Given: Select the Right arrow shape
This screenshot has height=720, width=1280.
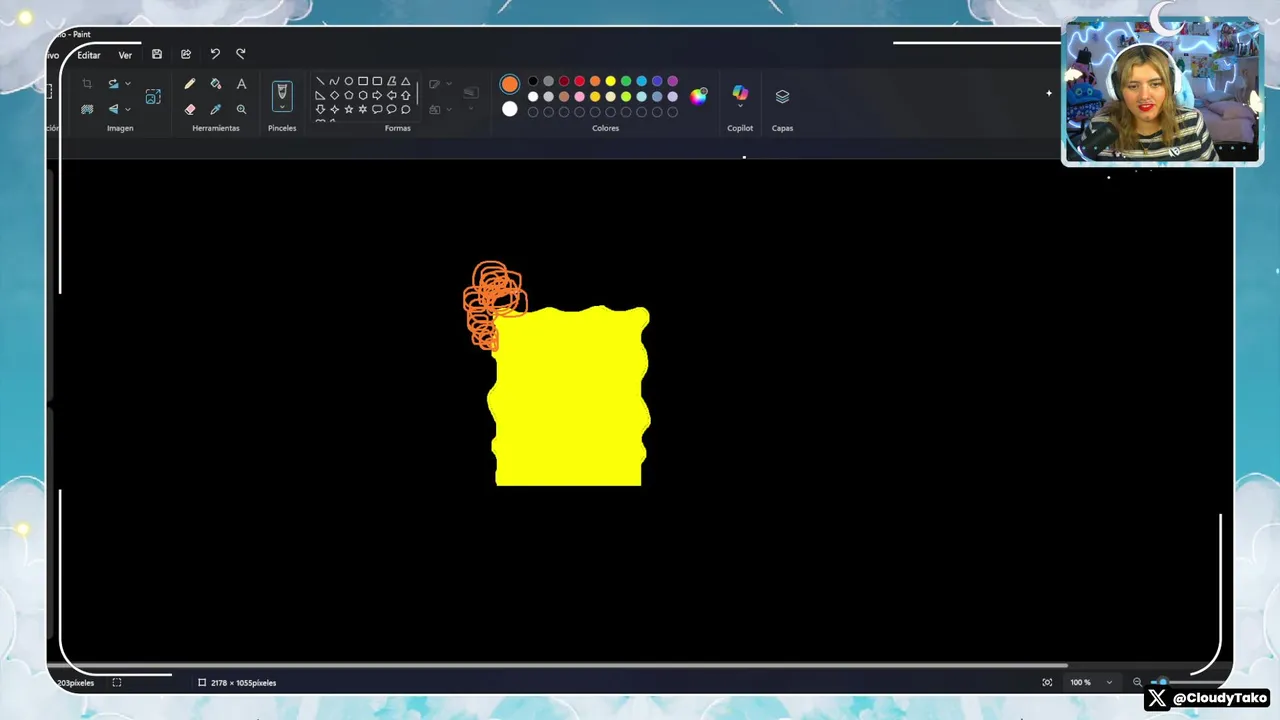Looking at the screenshot, I should click(377, 95).
